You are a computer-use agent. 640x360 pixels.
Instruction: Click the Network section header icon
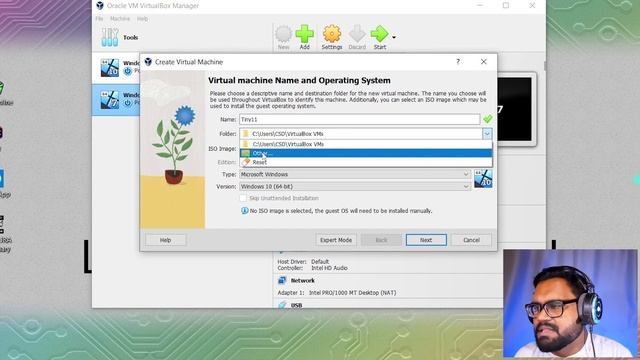(282, 280)
